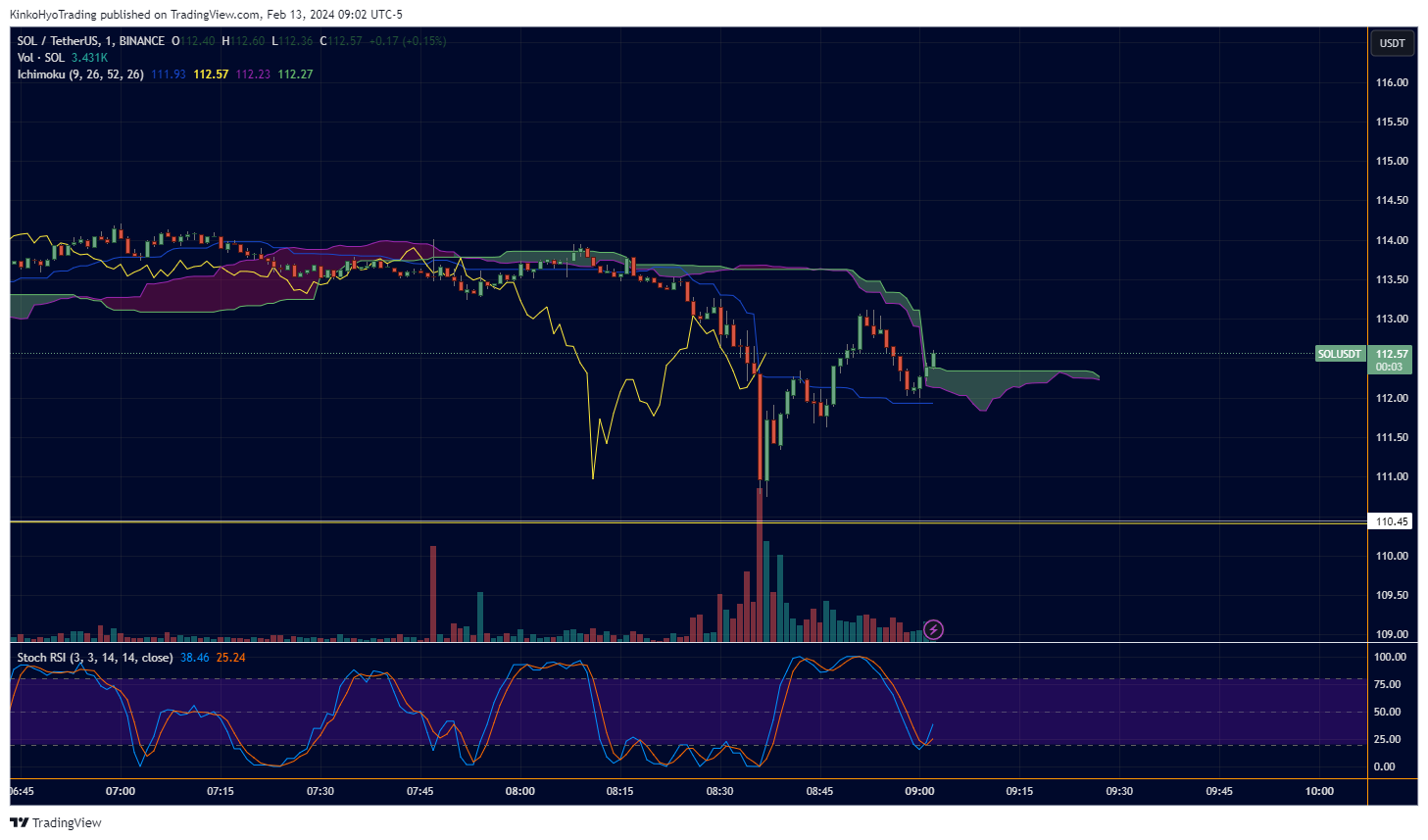
Task: Click the 112.00 price axis label
Action: point(1392,398)
